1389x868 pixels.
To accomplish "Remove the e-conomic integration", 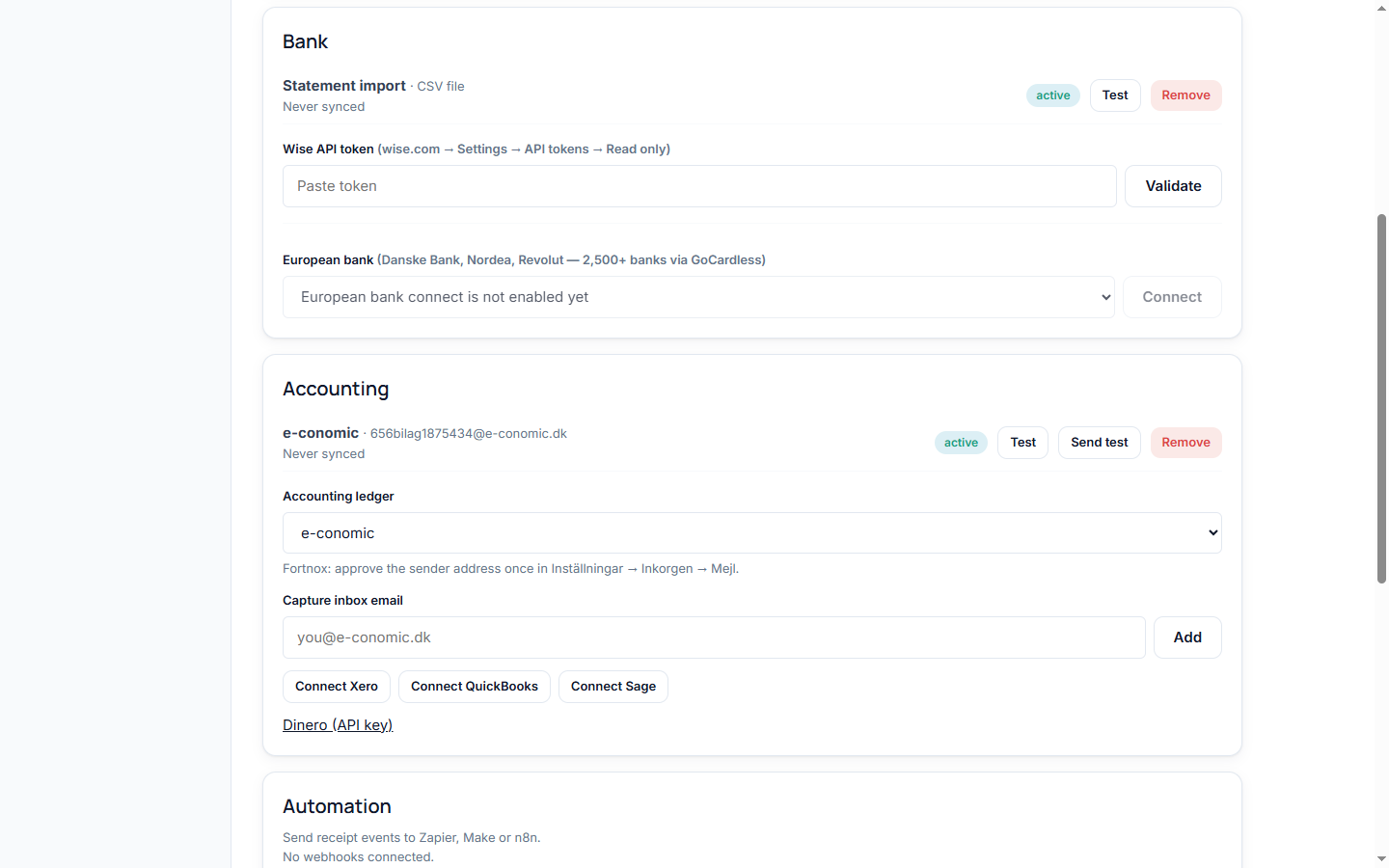I will click(x=1185, y=443).
